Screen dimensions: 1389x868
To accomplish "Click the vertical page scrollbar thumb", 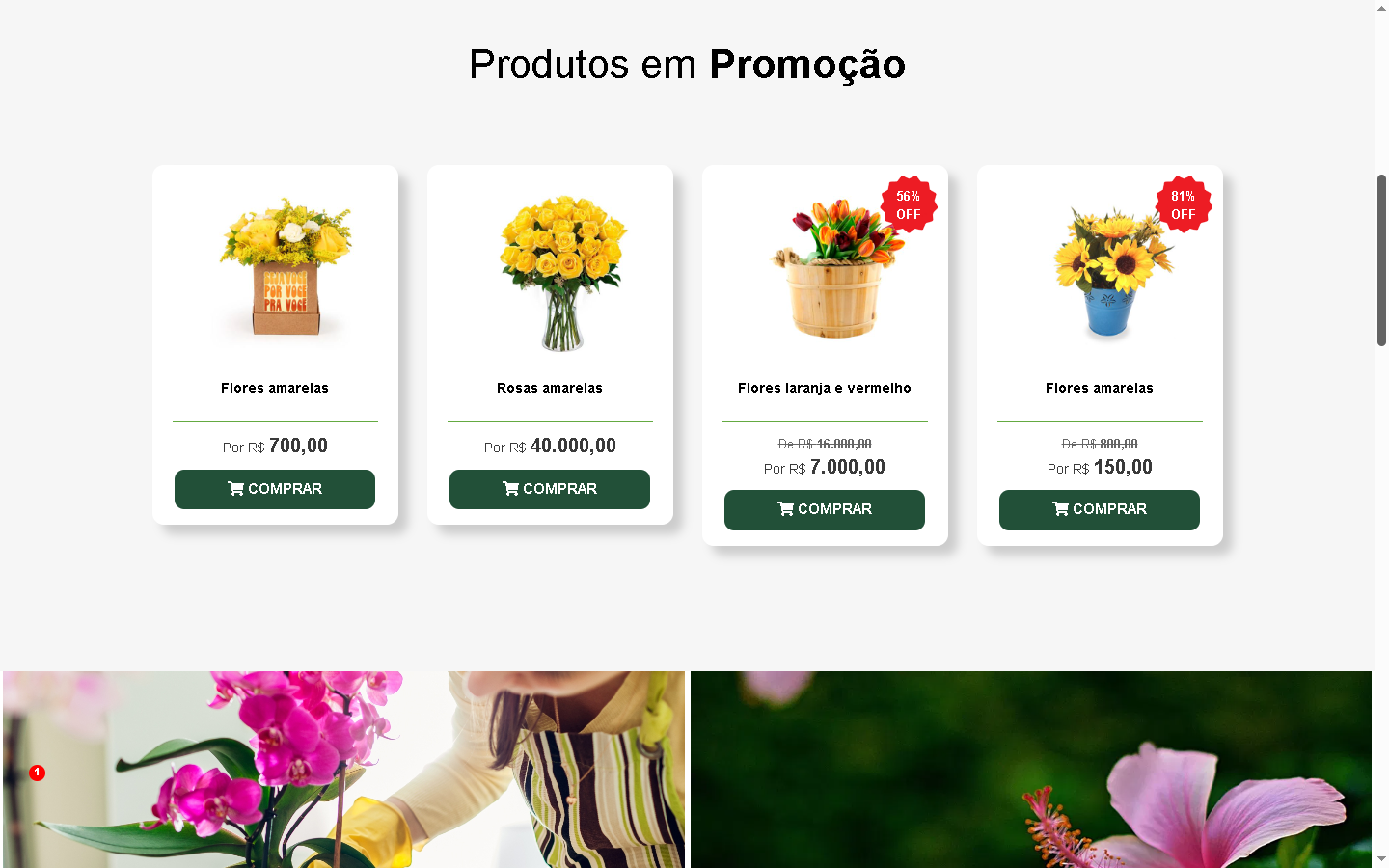I will tap(1381, 260).
